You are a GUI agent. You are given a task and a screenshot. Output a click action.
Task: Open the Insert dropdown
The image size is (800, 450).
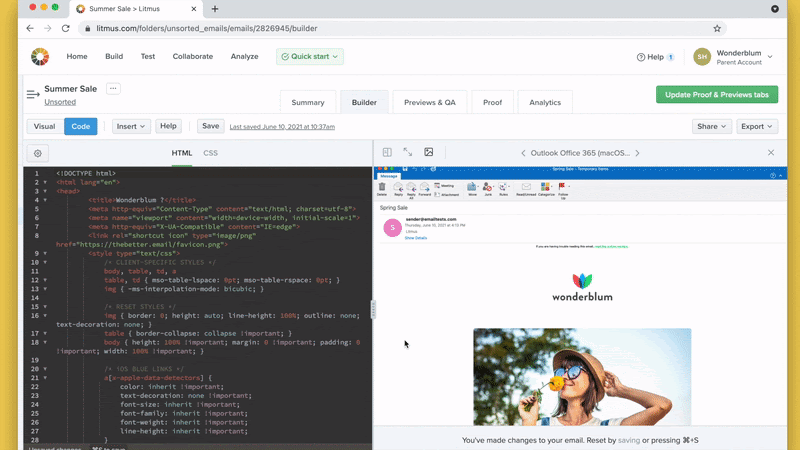131,127
